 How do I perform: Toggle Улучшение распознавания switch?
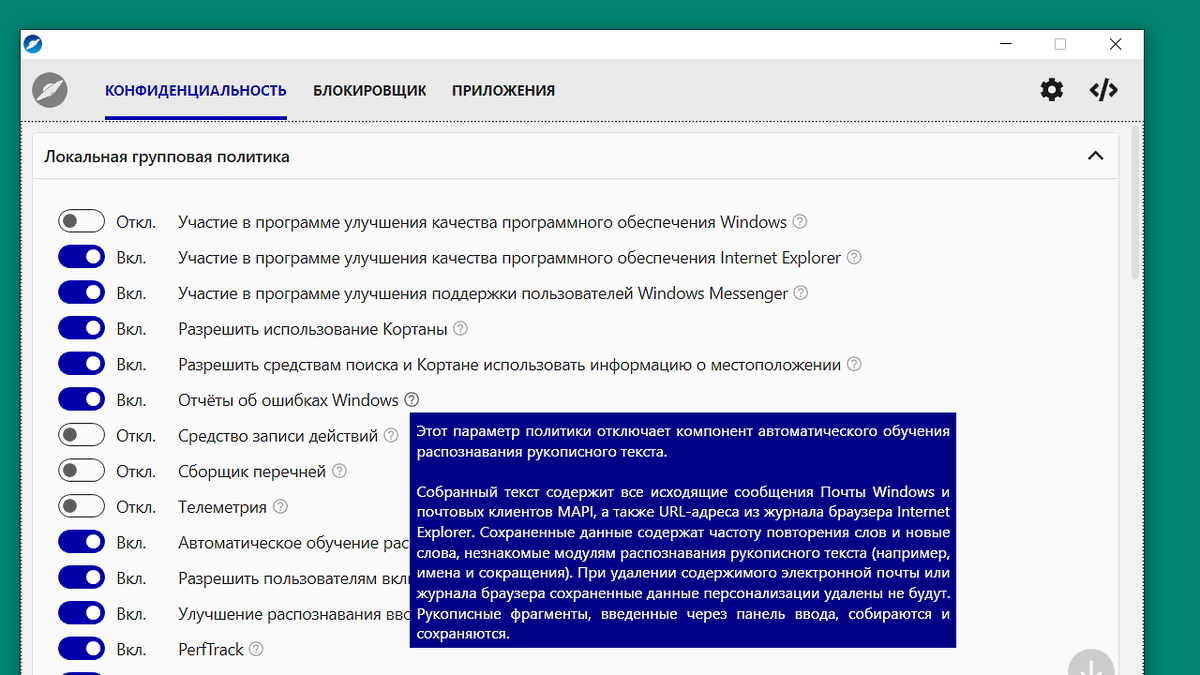pyautogui.click(x=82, y=614)
